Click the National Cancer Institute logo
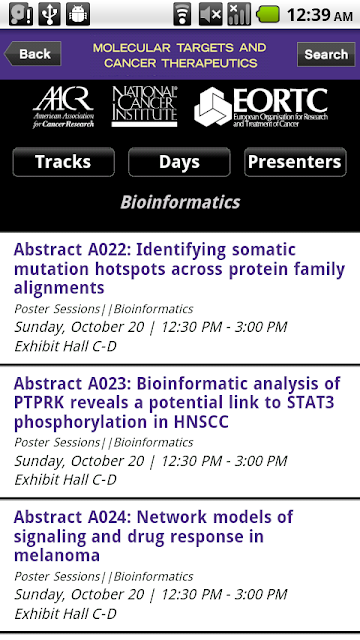 (144, 106)
